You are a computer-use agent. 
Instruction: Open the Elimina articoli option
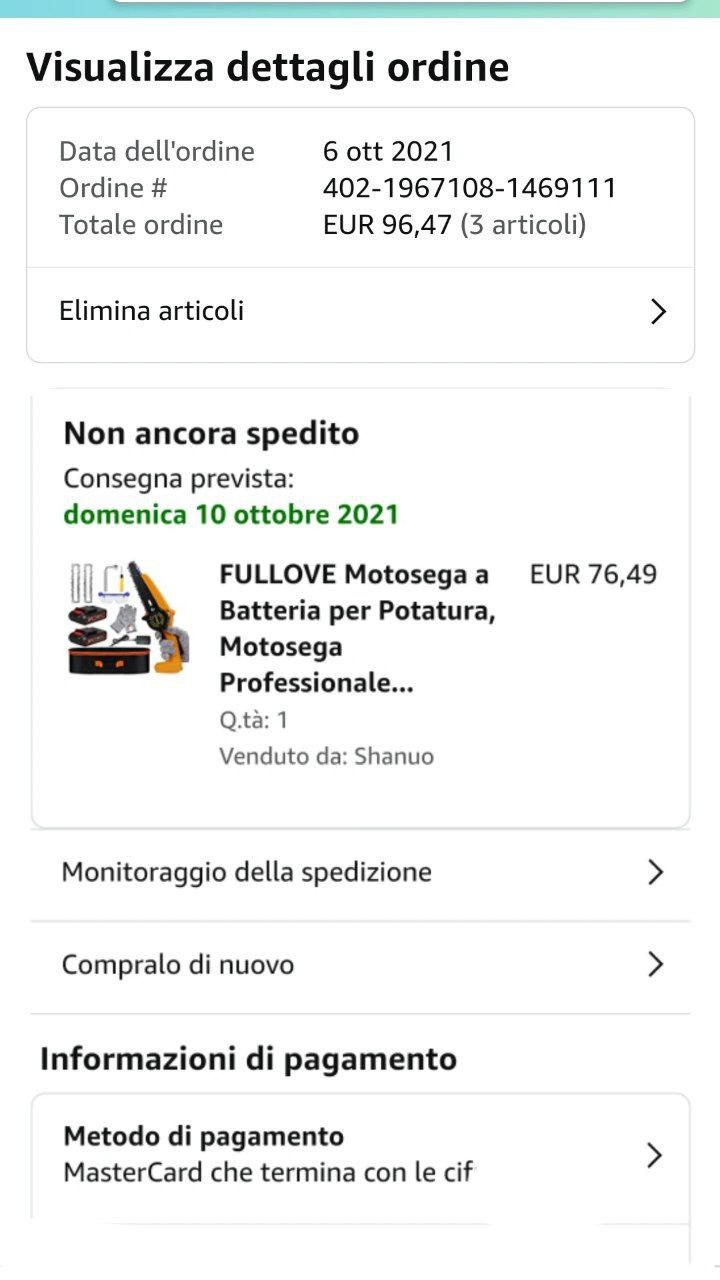[152, 311]
